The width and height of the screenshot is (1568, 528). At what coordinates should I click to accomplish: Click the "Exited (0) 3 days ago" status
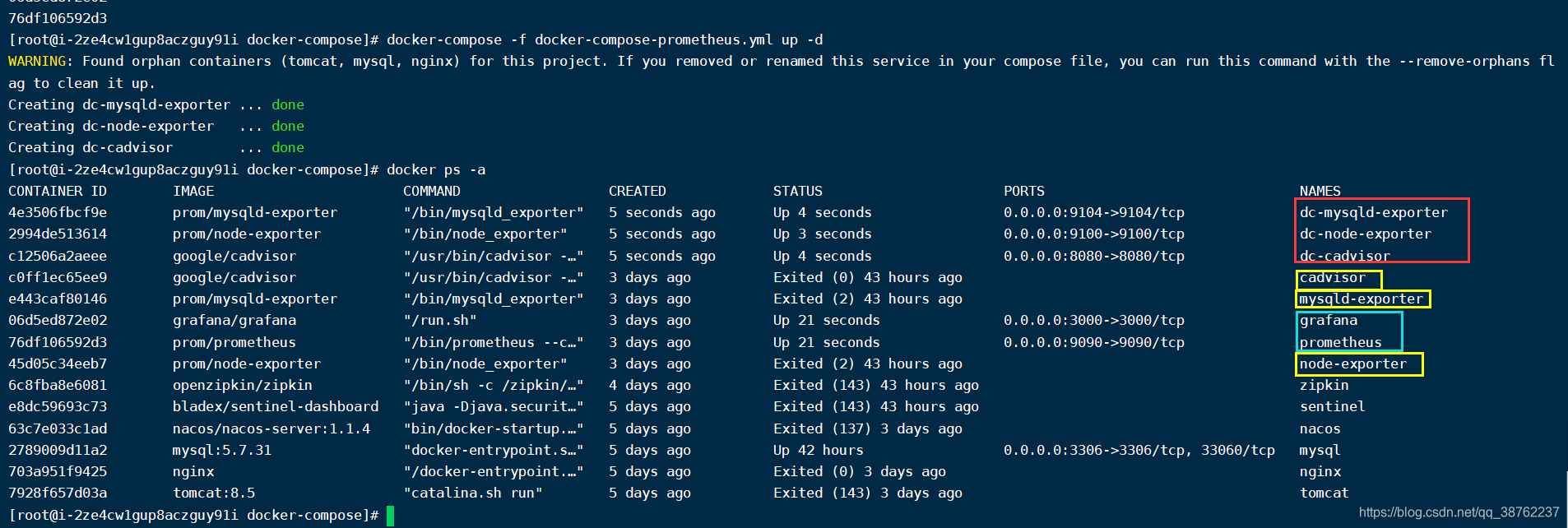click(860, 471)
